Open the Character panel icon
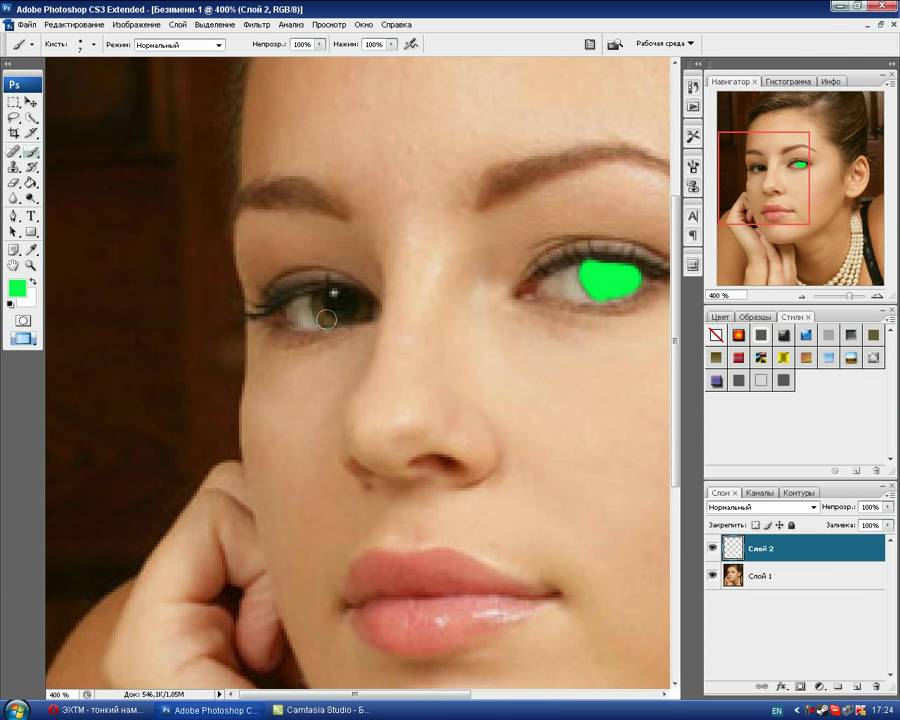Viewport: 900px width, 720px height. 693,216
